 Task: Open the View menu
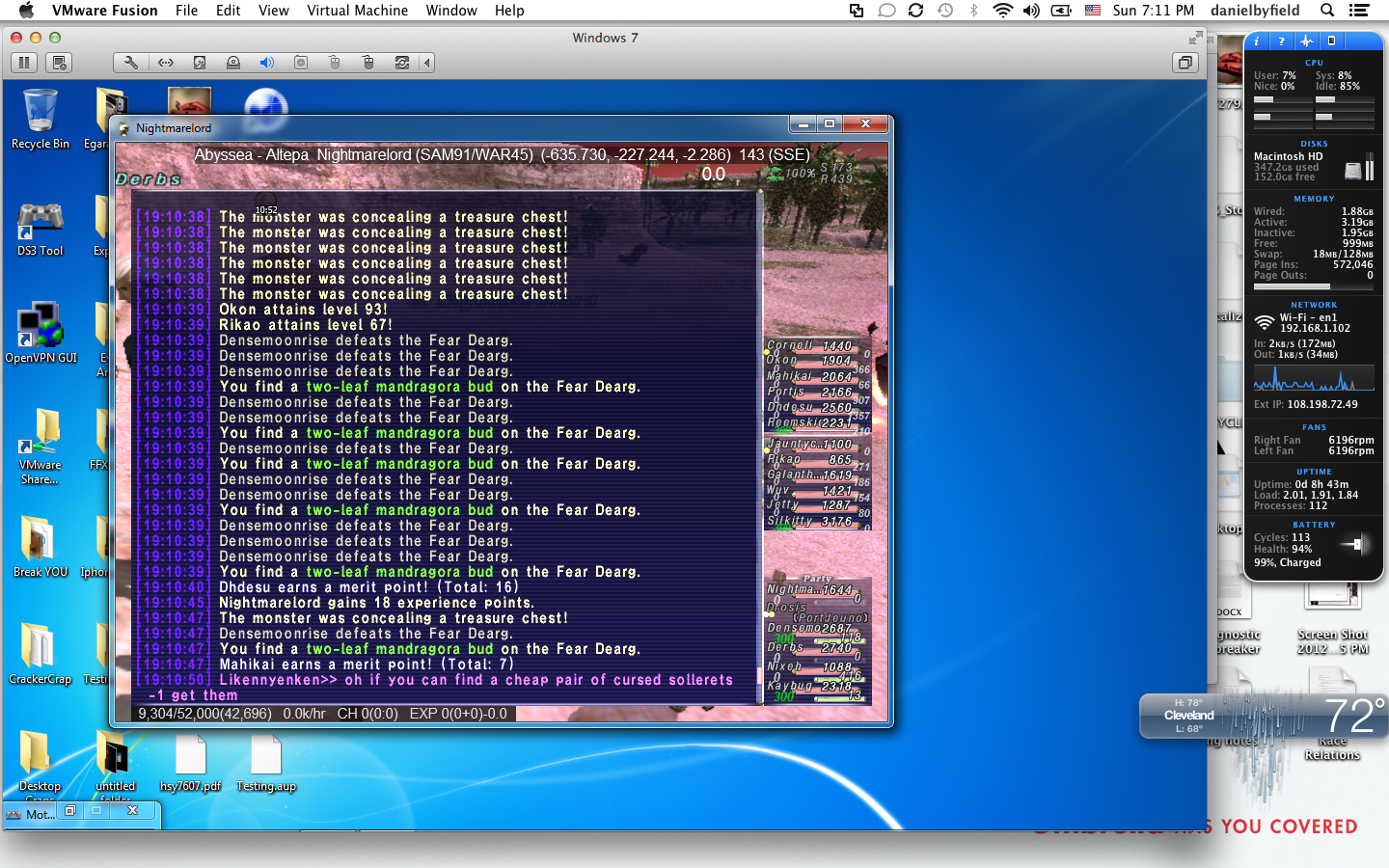pos(273,11)
